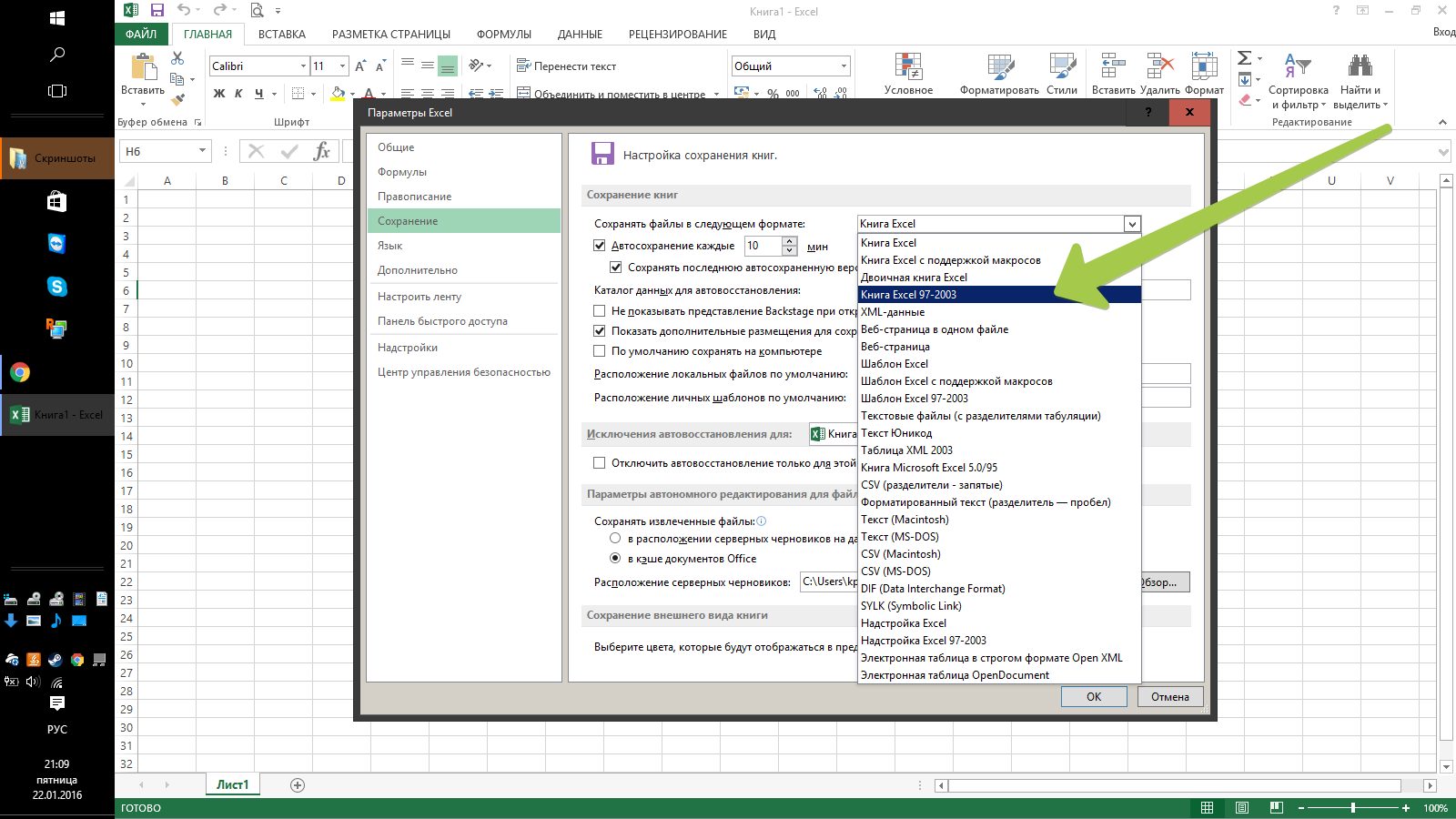
Task: Open the font size 11 dropdown
Action: (x=342, y=66)
